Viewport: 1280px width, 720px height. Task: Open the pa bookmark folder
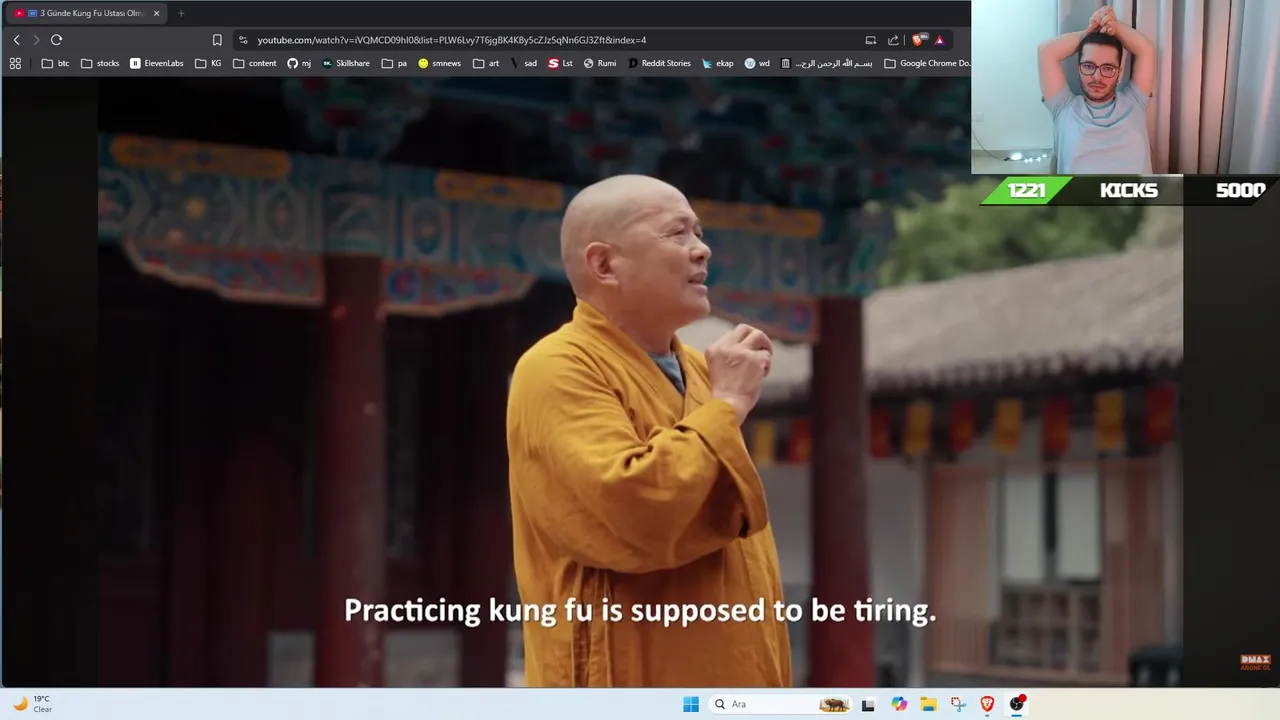[394, 63]
